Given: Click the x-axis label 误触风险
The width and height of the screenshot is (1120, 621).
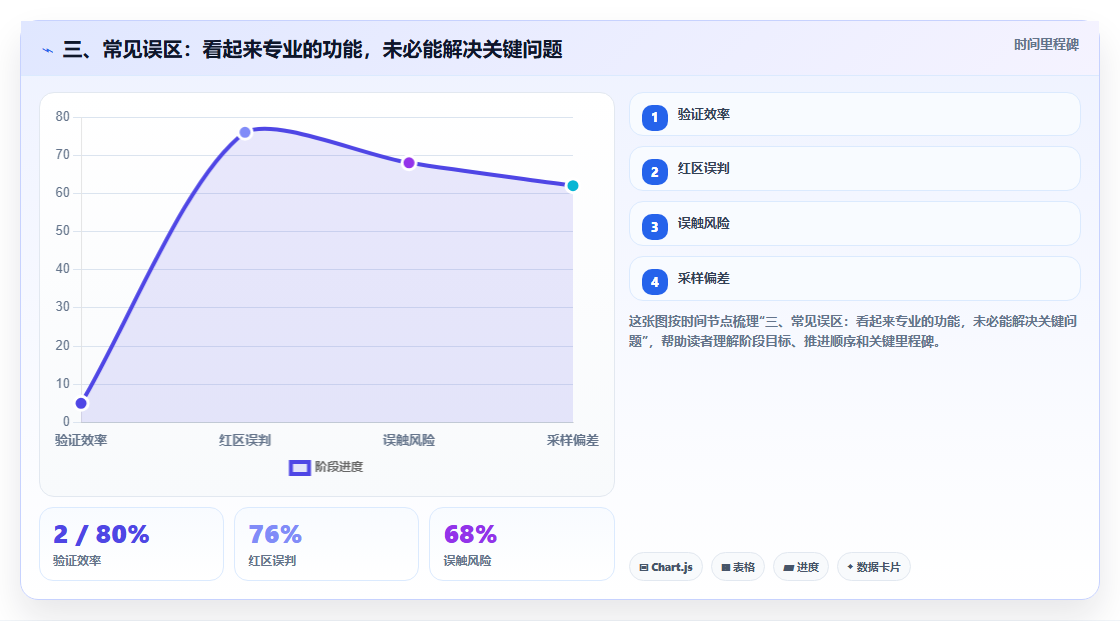Looking at the screenshot, I should point(409,440).
